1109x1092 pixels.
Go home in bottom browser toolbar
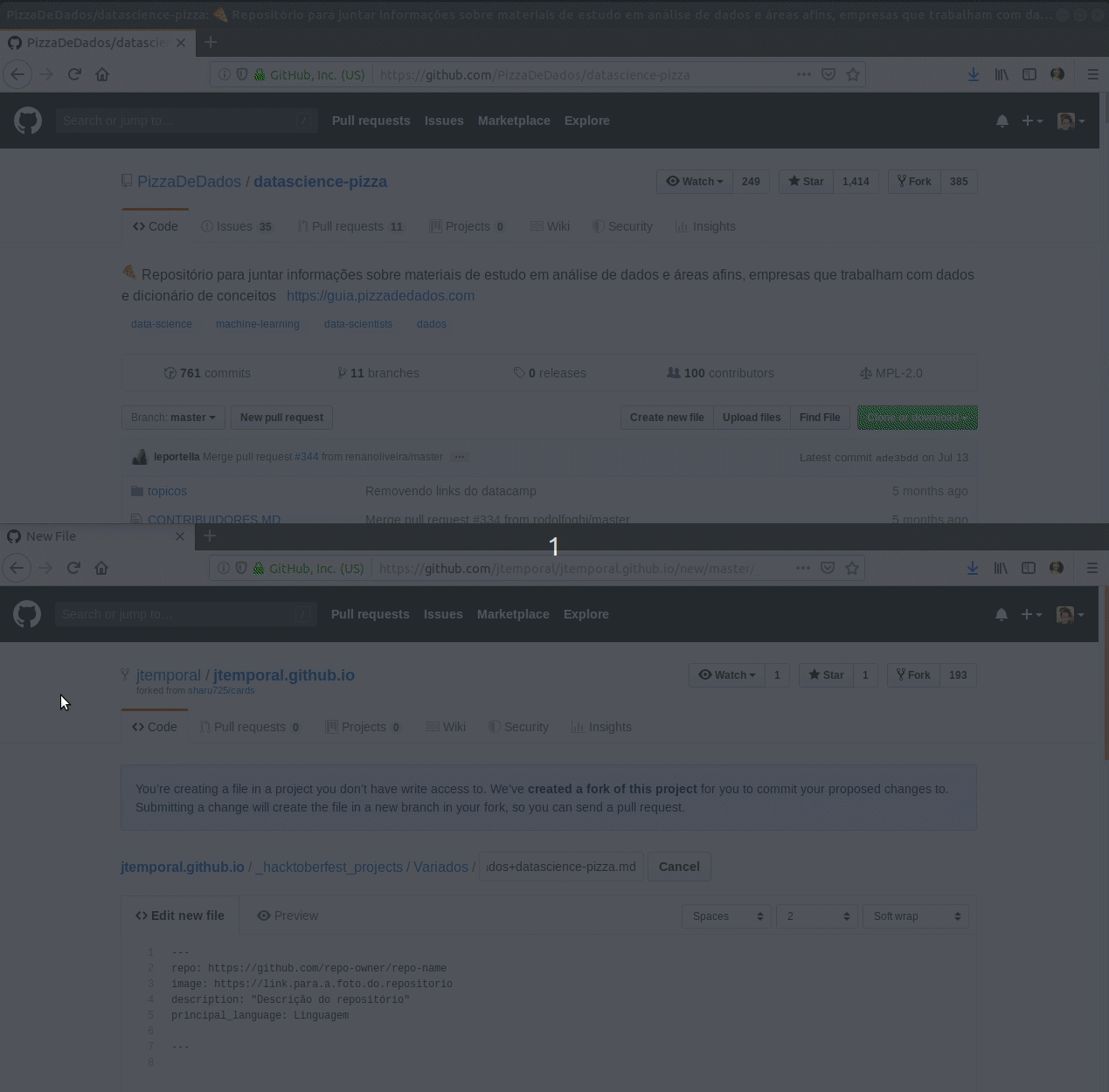point(101,568)
